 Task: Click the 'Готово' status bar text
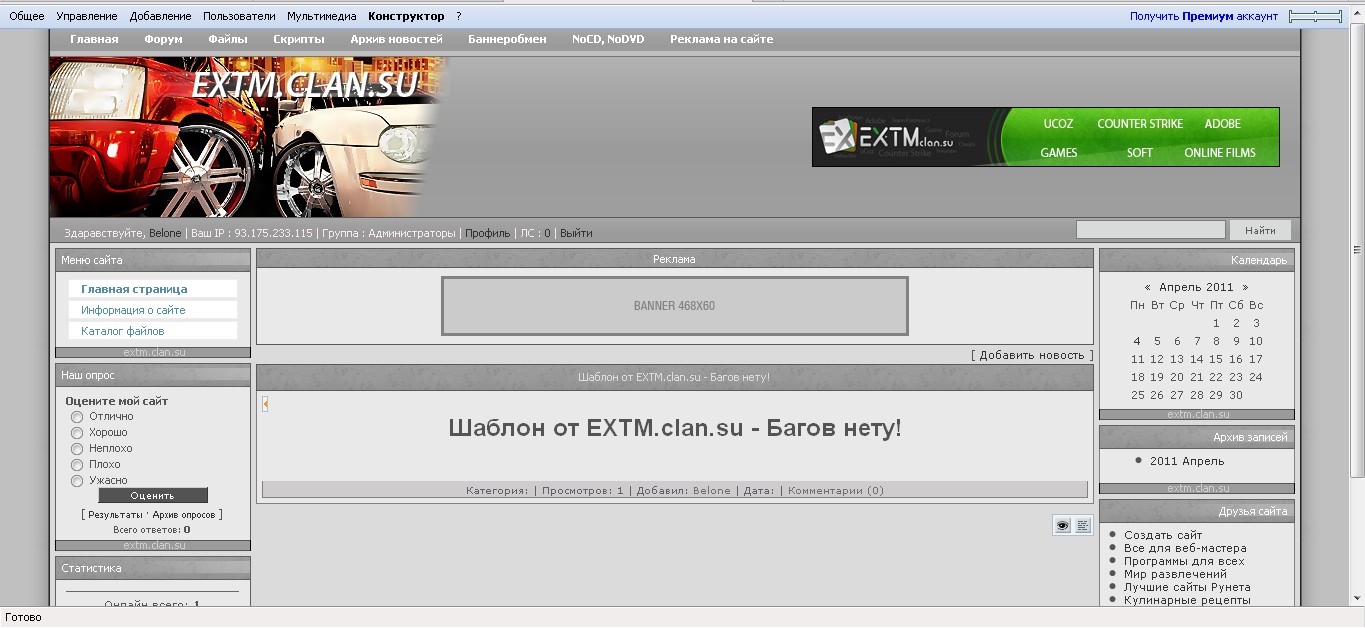pos(24,618)
